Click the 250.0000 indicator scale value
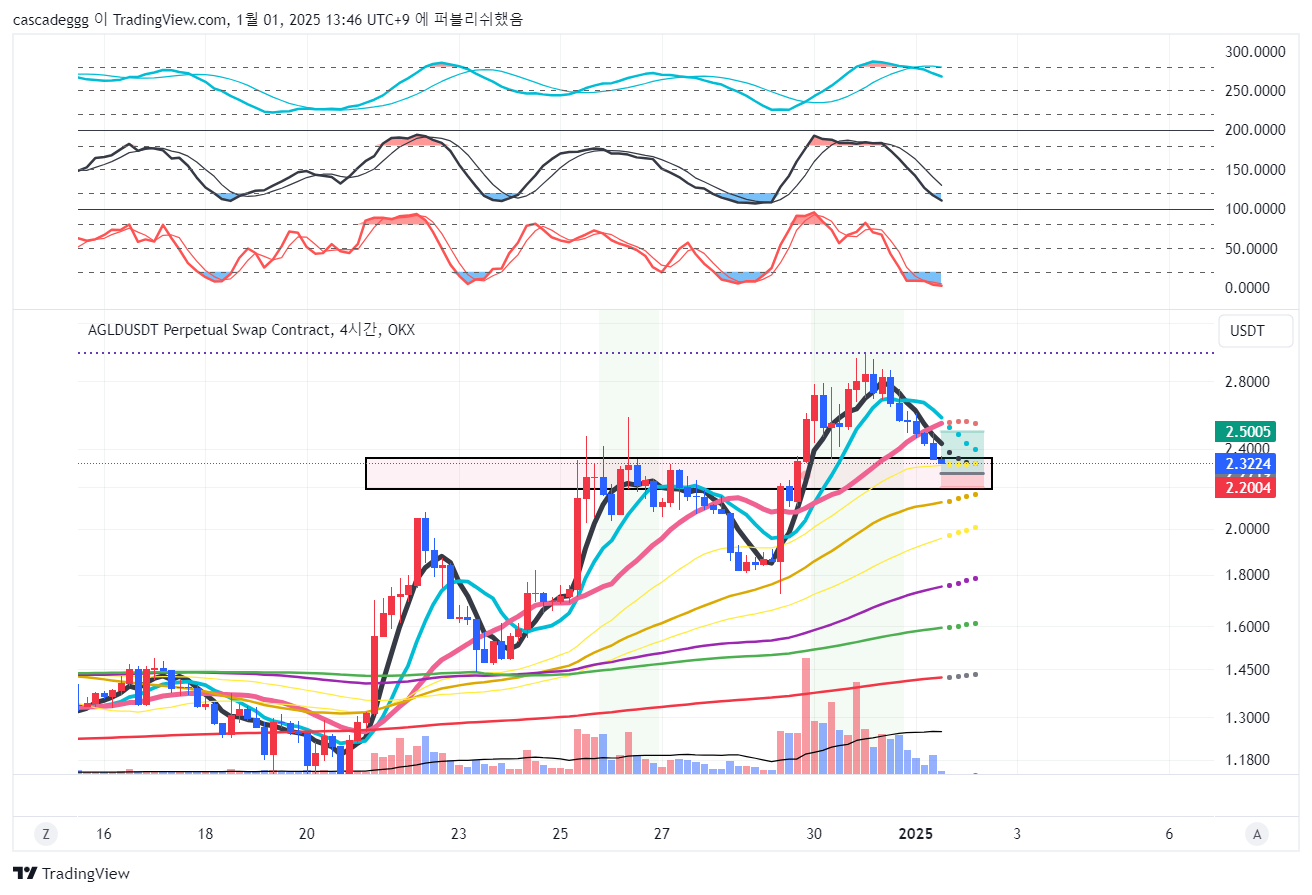This screenshot has width=1312, height=895. [x=1253, y=91]
